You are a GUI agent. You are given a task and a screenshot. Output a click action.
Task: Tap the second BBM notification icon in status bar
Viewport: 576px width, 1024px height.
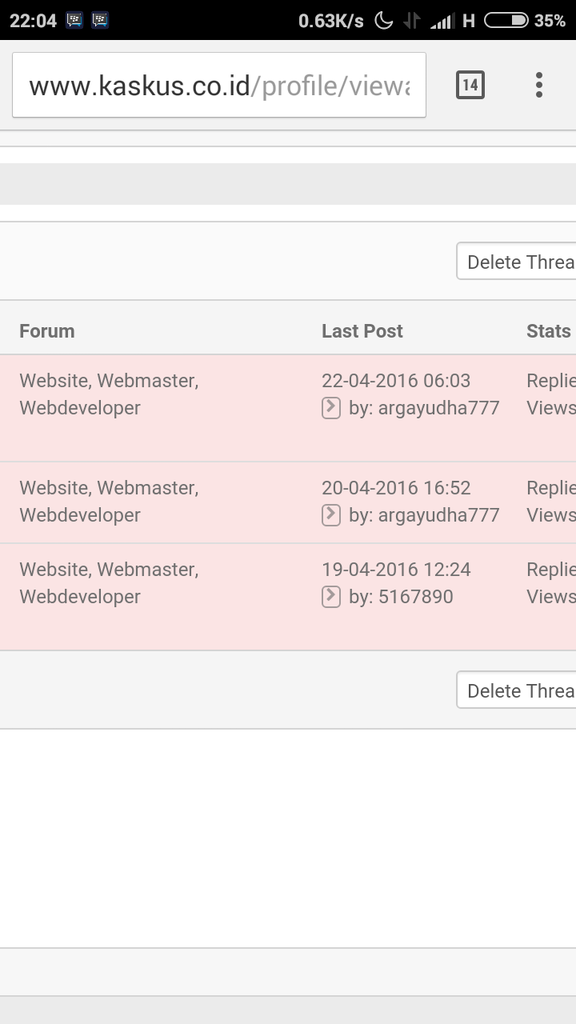point(100,20)
